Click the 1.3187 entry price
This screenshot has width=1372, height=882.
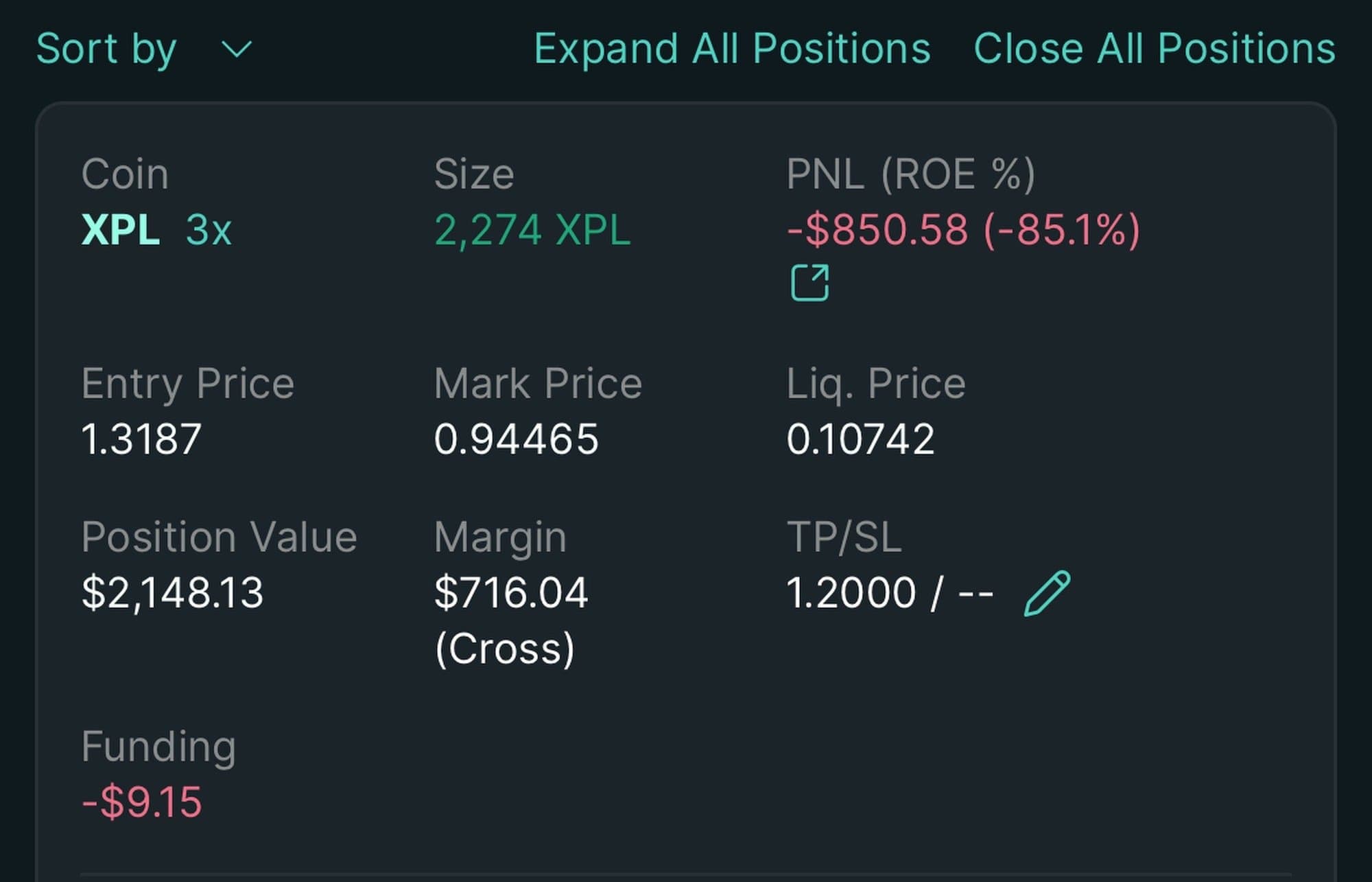[x=141, y=439]
